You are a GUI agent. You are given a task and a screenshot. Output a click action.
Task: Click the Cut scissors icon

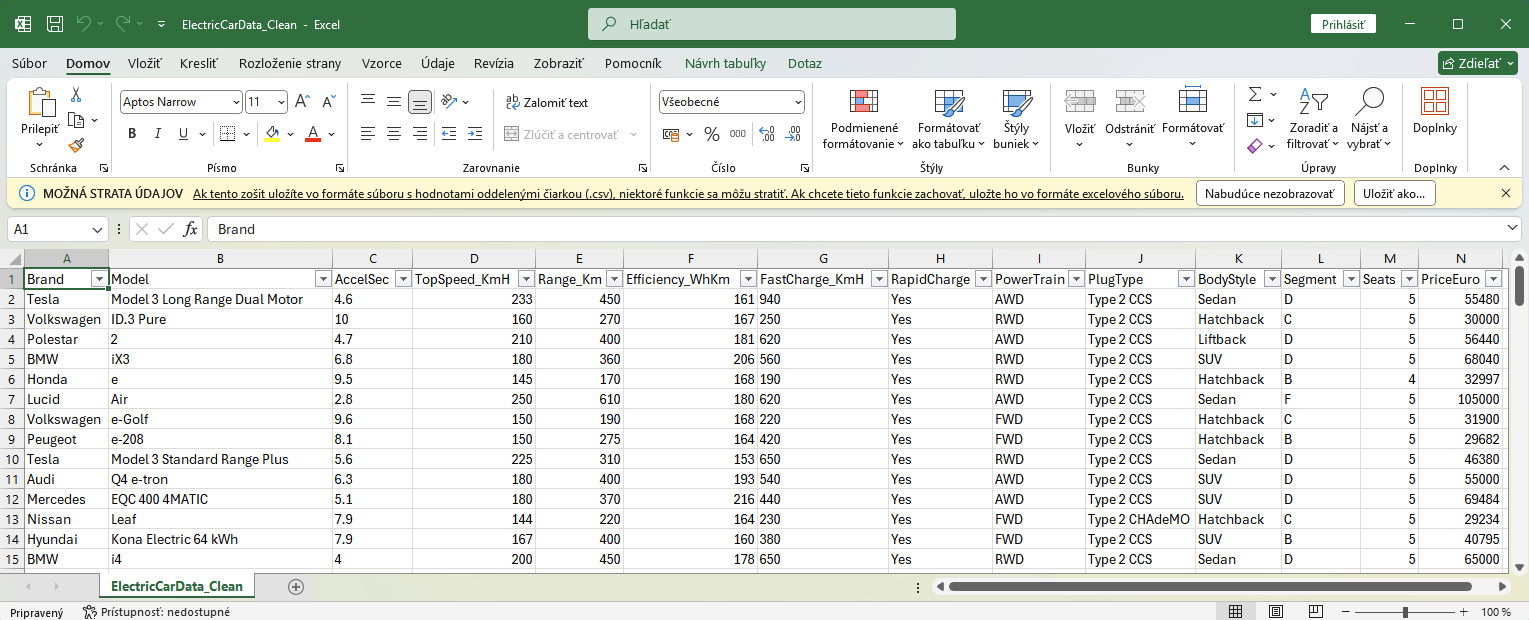[x=76, y=95]
